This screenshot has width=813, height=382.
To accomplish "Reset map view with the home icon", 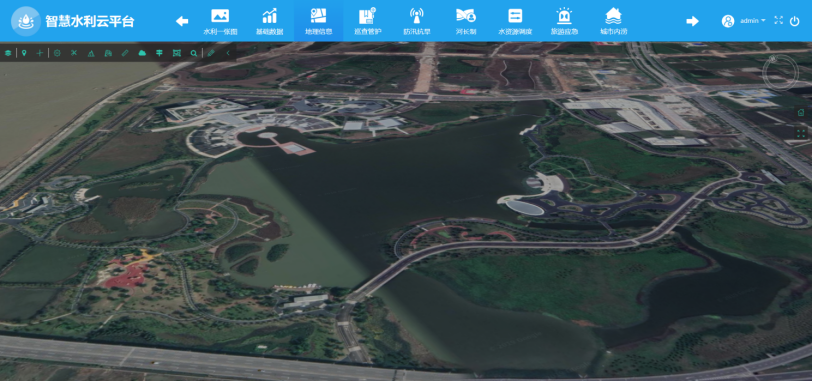I will [801, 112].
